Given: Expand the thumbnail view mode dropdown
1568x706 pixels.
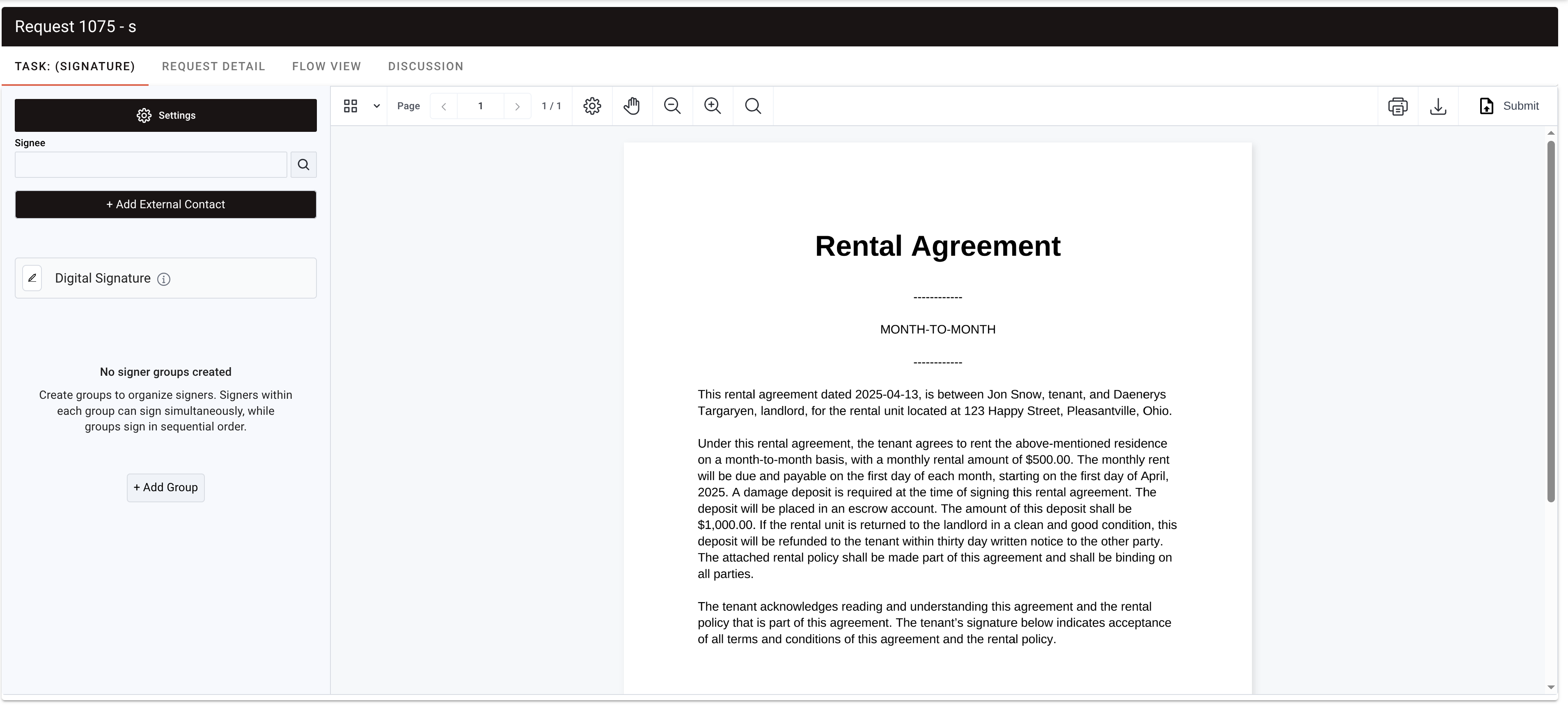Looking at the screenshot, I should pyautogui.click(x=376, y=106).
